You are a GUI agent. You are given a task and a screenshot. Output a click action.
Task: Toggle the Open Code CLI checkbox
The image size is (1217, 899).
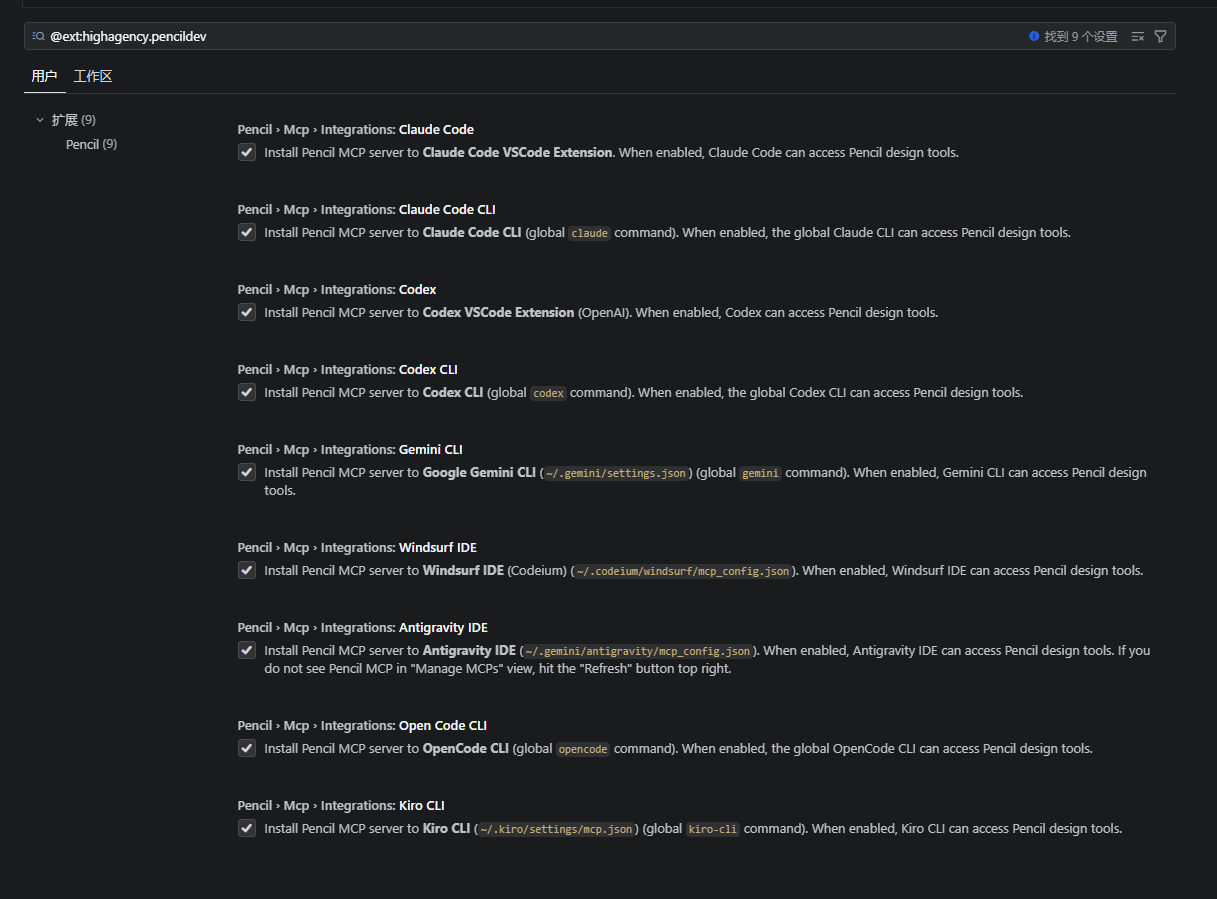point(247,748)
